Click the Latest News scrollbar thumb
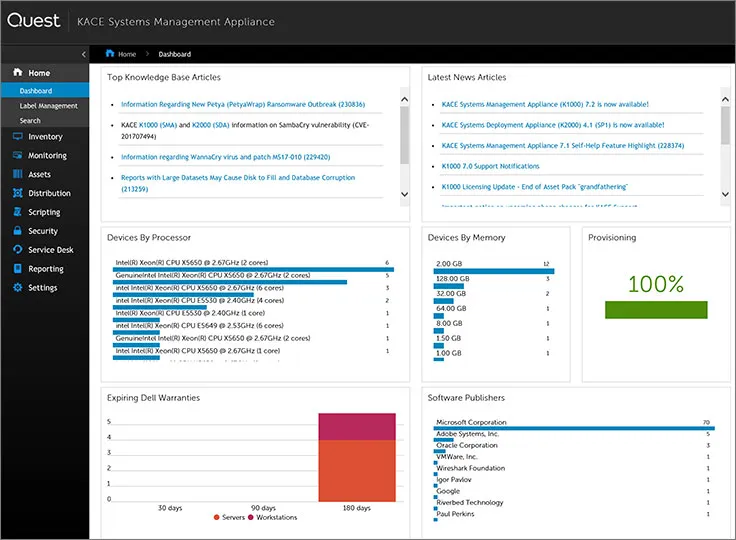This screenshot has height=540, width=736. pyautogui.click(x=725, y=125)
